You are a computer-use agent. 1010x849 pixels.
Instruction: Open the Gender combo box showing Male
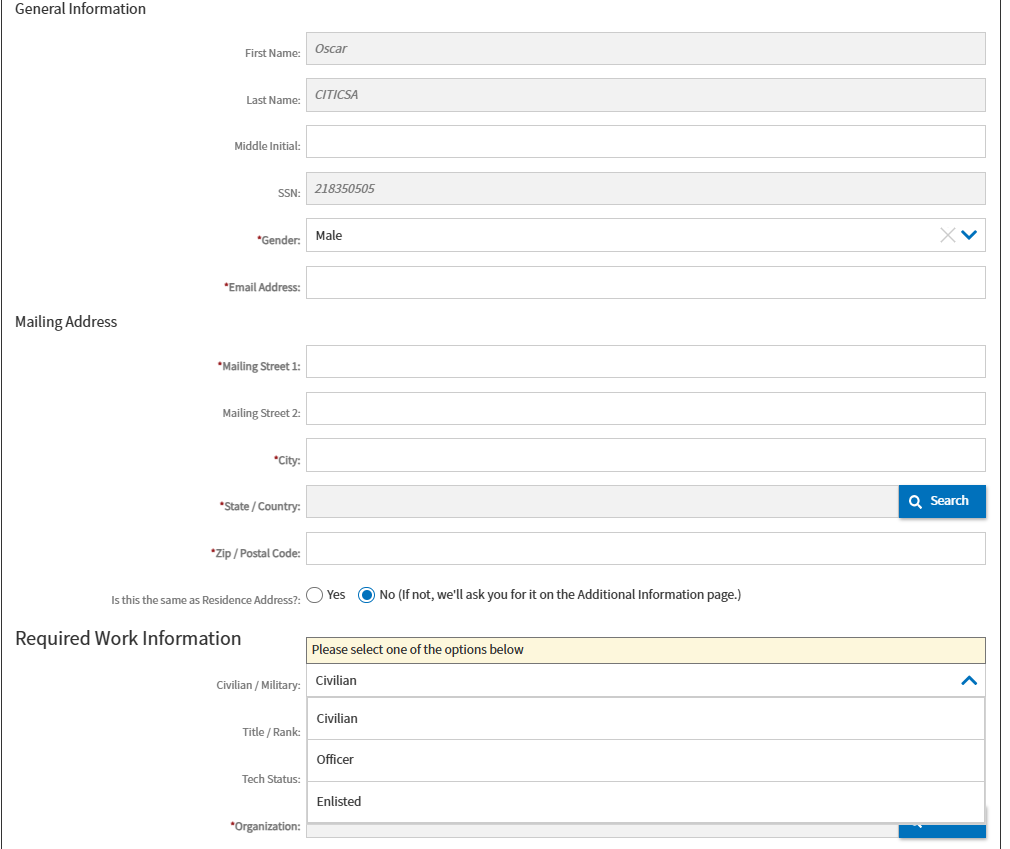[620, 236]
